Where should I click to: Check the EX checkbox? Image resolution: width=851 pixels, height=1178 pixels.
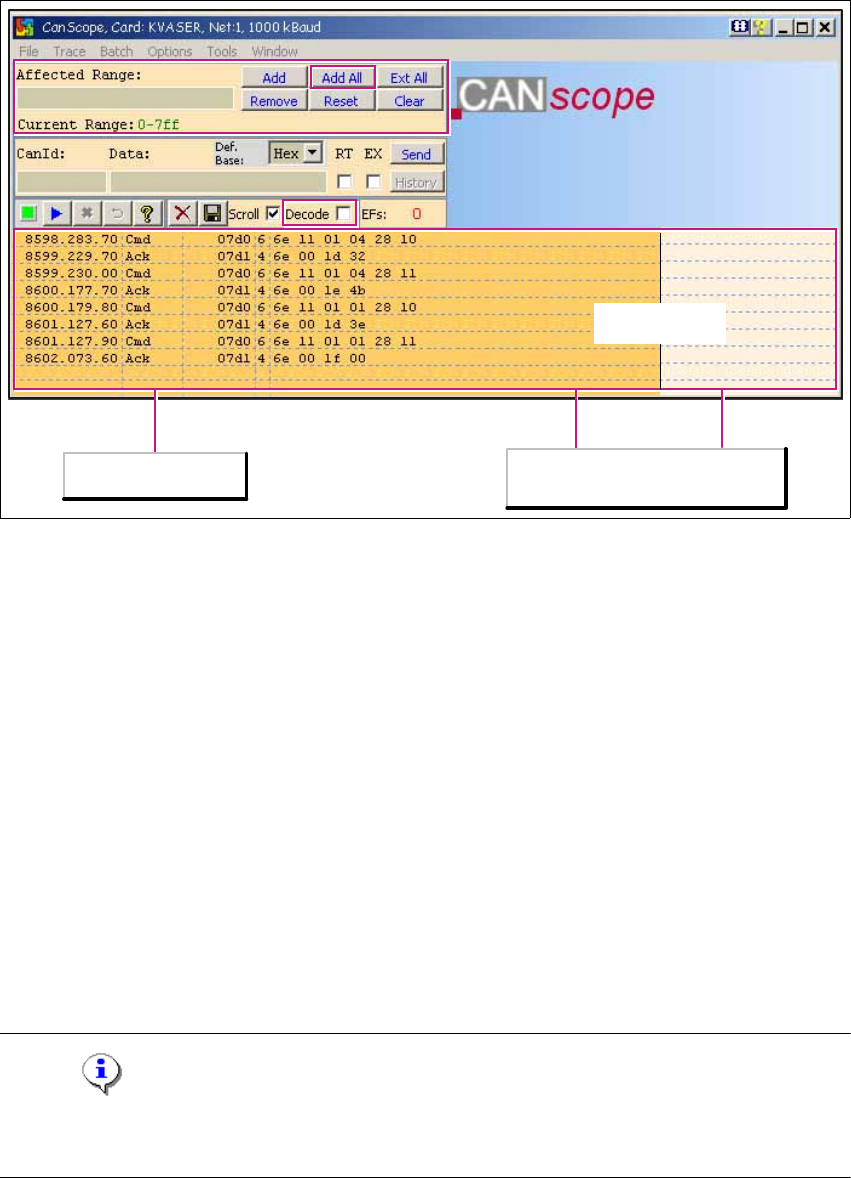coord(373,182)
